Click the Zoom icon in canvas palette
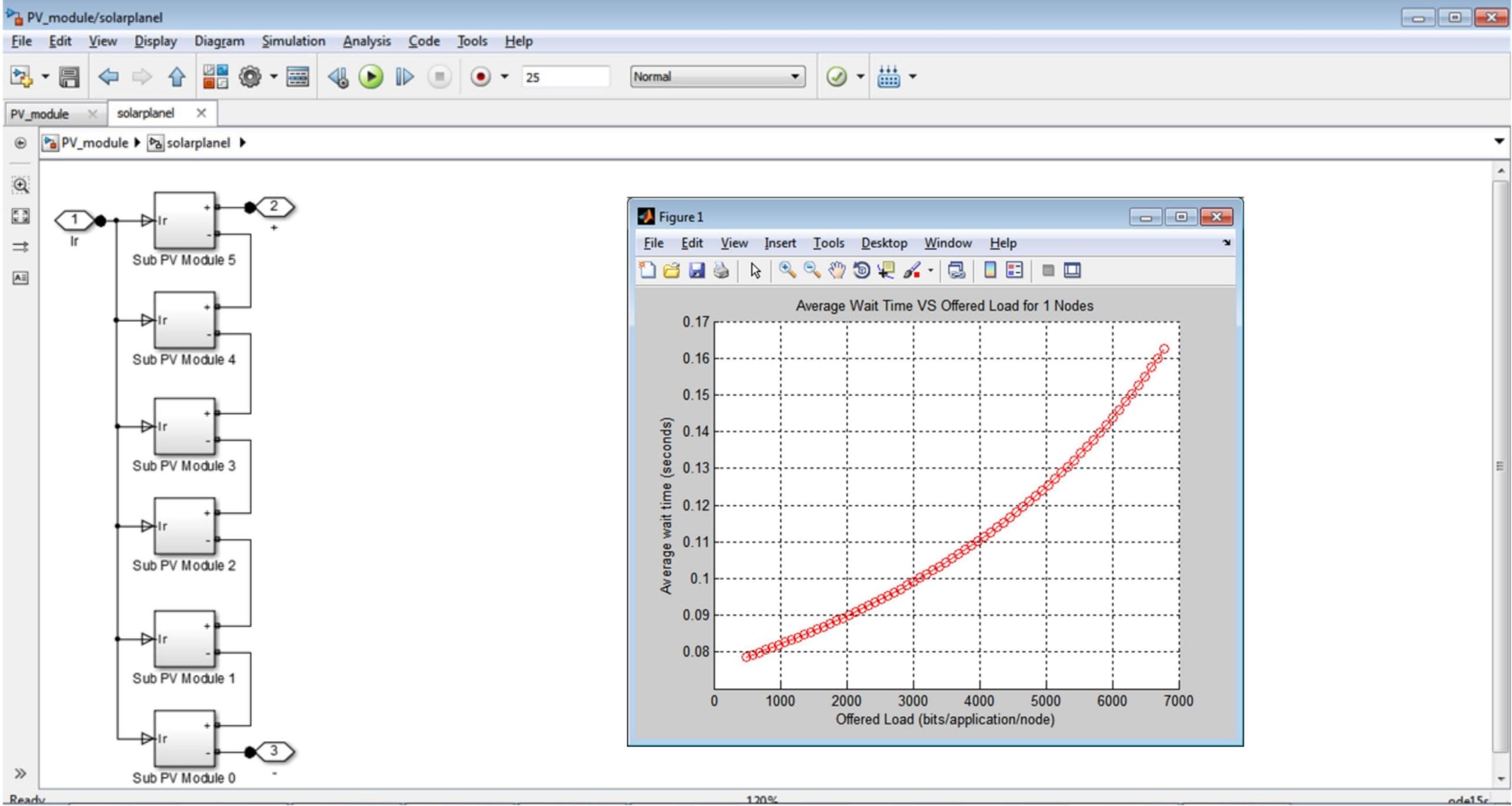The height and width of the screenshot is (806, 1512). 21,186
